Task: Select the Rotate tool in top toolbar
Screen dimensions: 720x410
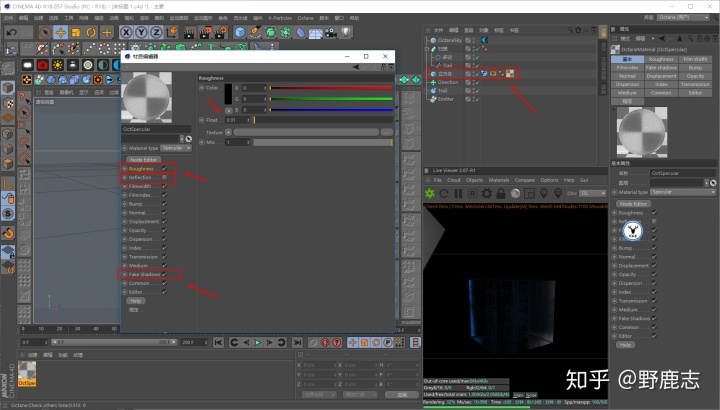Action: pos(91,32)
